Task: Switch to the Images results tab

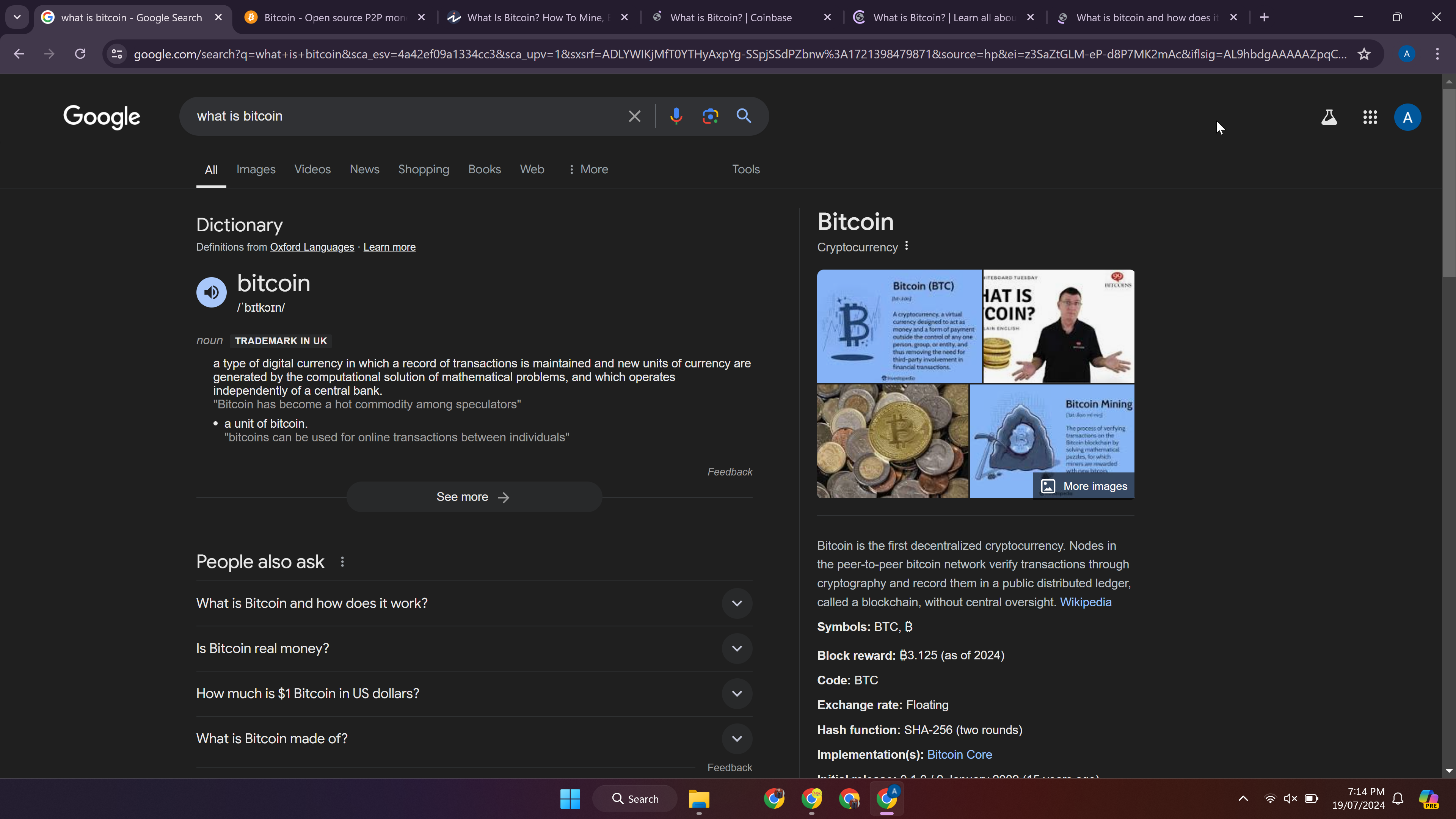Action: click(x=256, y=169)
